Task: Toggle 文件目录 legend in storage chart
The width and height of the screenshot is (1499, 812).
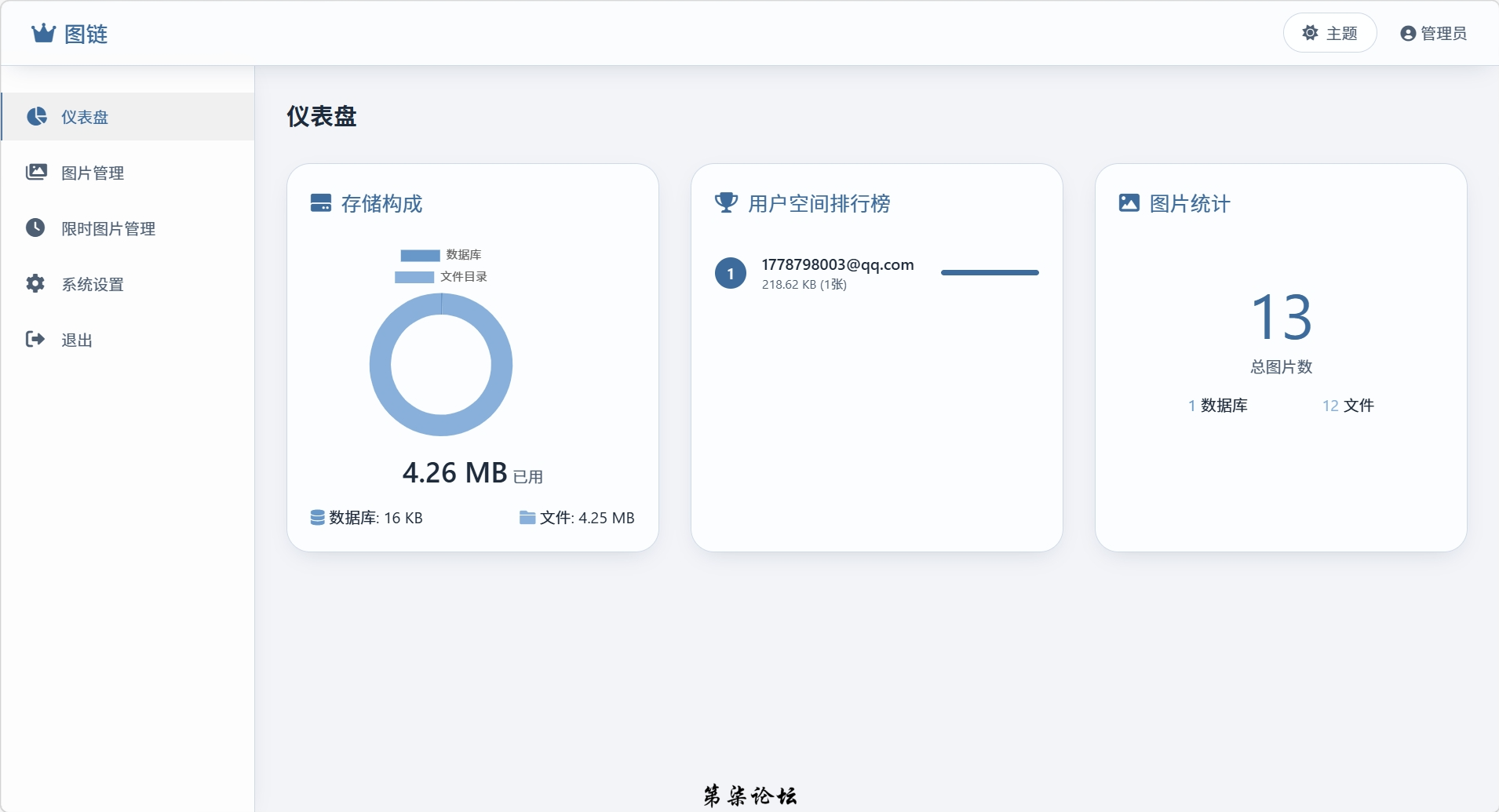Action: [440, 277]
